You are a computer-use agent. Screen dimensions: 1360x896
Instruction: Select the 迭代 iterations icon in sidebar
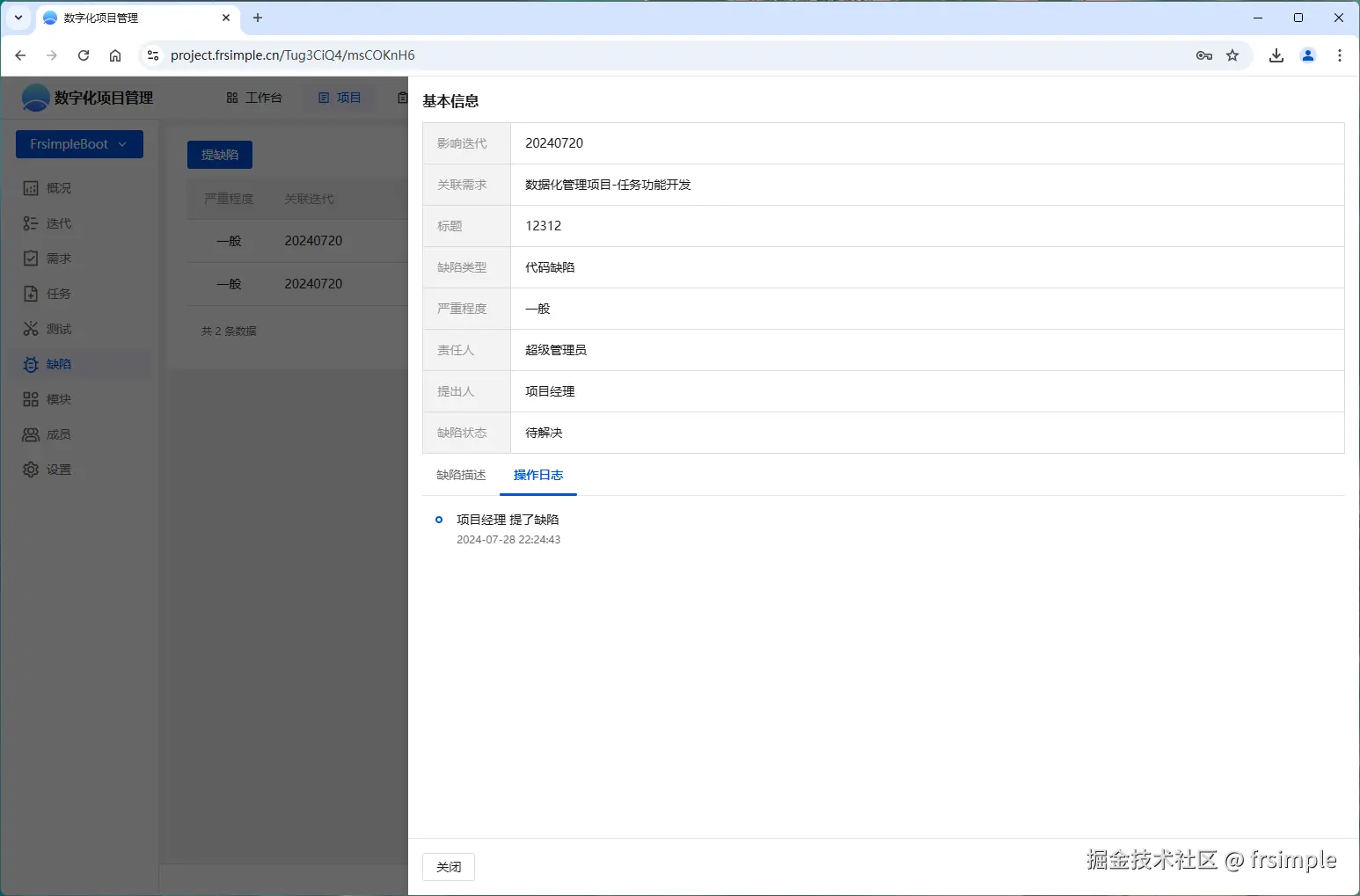pos(58,222)
